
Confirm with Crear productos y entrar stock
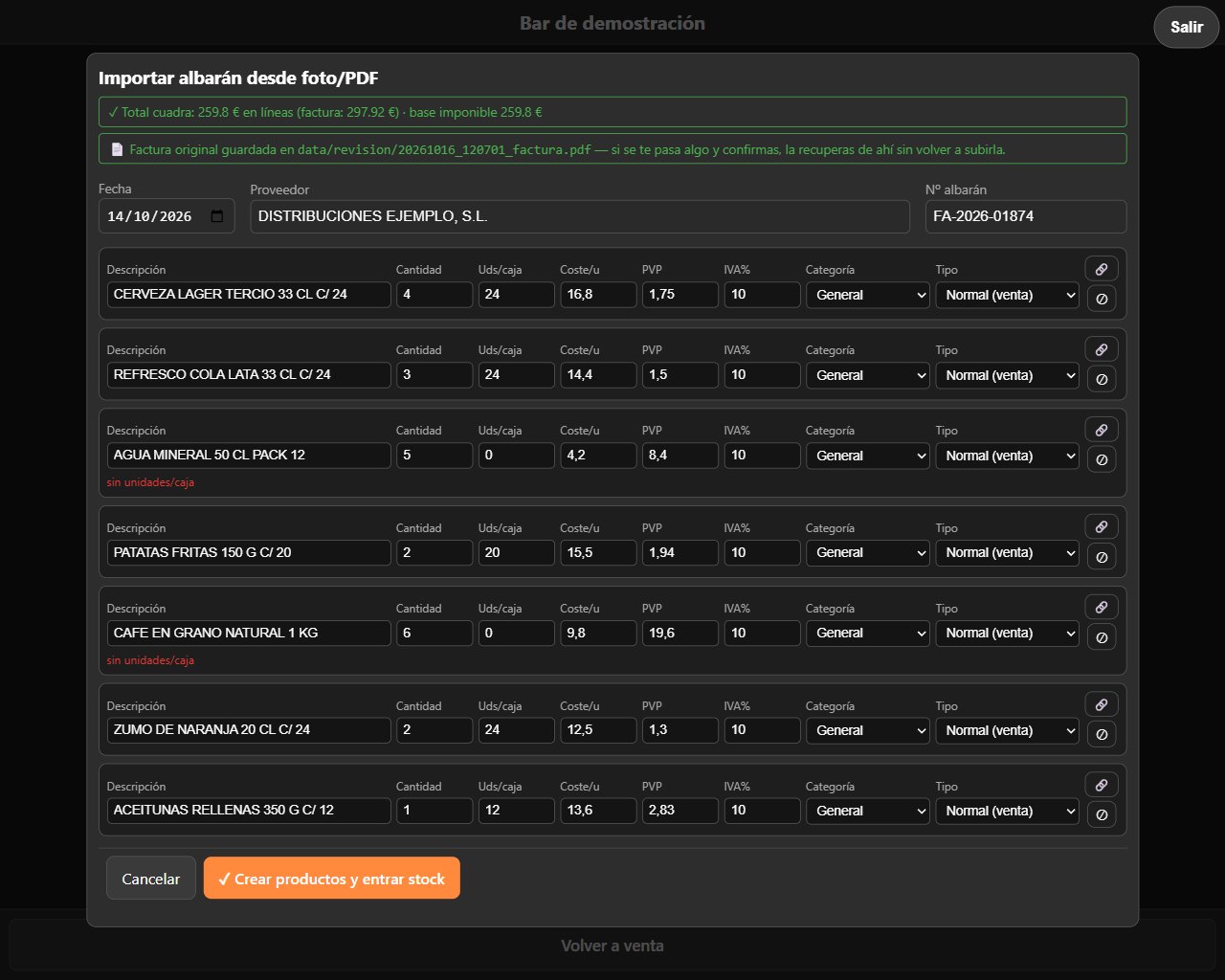point(332,879)
